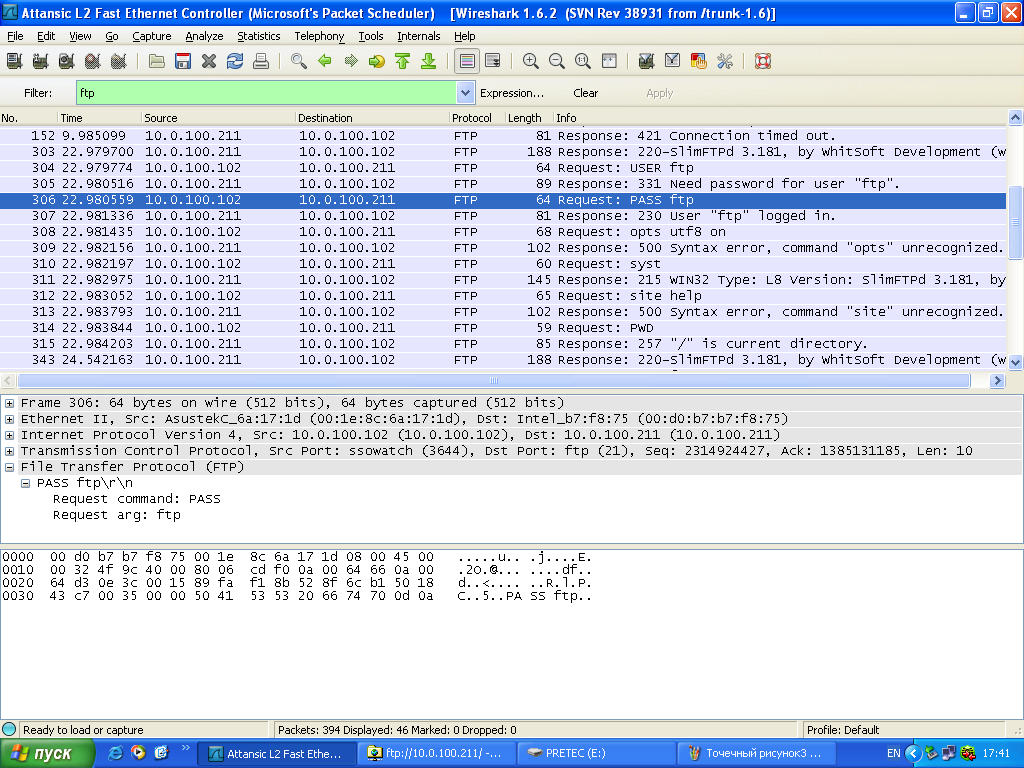Screen dimensions: 1024x768
Task: Zoom in toolbar icon
Action: [531, 61]
